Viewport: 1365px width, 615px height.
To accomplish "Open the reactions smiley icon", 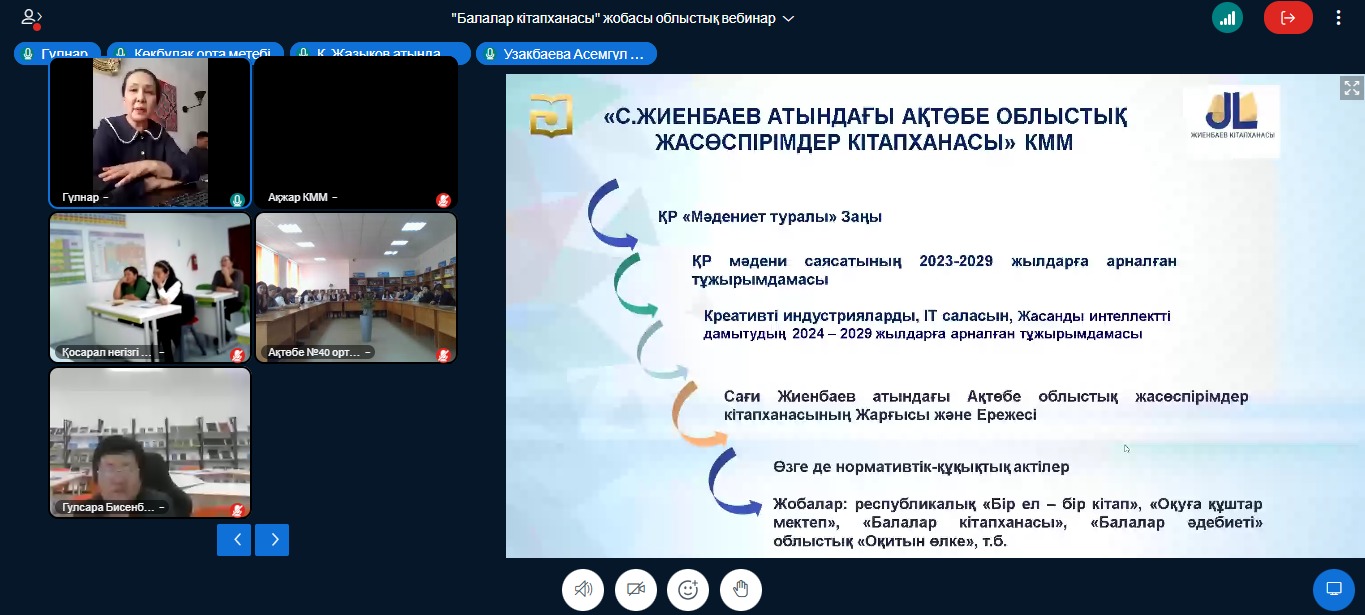I will coord(688,589).
